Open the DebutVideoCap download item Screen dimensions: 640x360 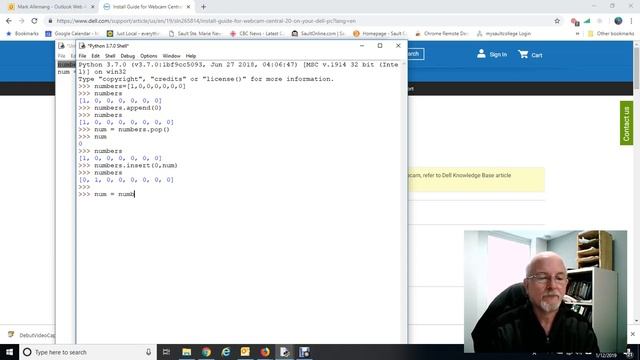pos(31,335)
